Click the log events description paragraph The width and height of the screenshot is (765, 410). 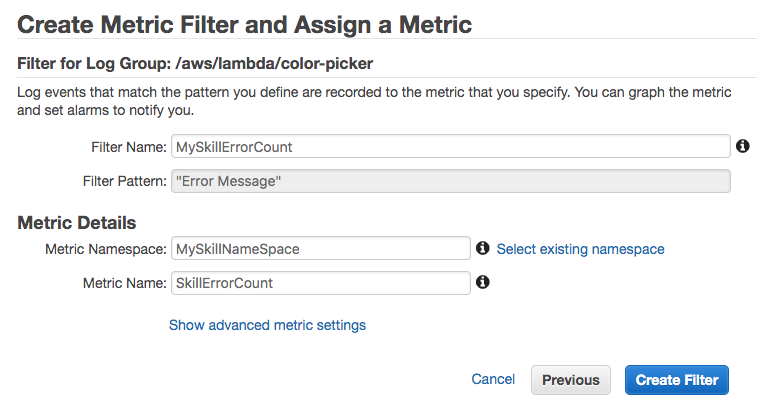(375, 101)
